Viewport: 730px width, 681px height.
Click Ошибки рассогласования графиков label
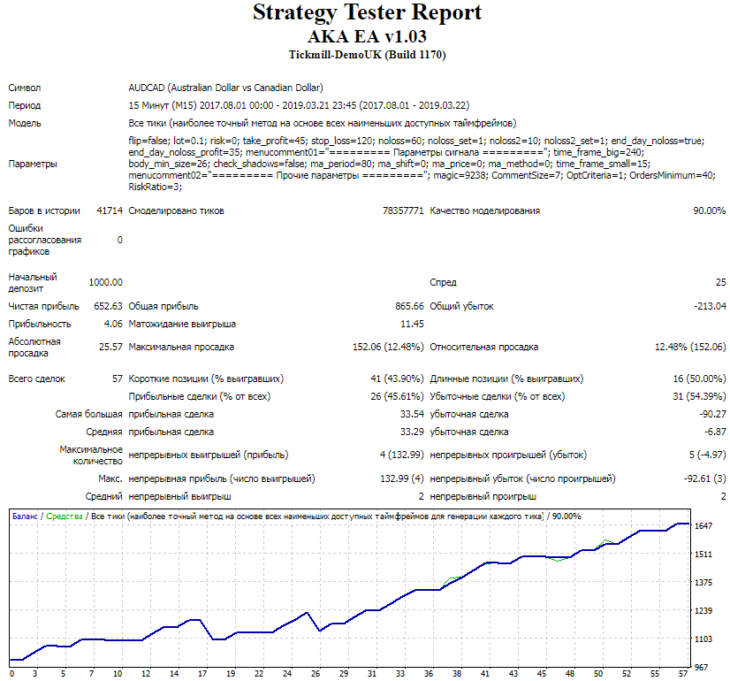tap(45, 240)
